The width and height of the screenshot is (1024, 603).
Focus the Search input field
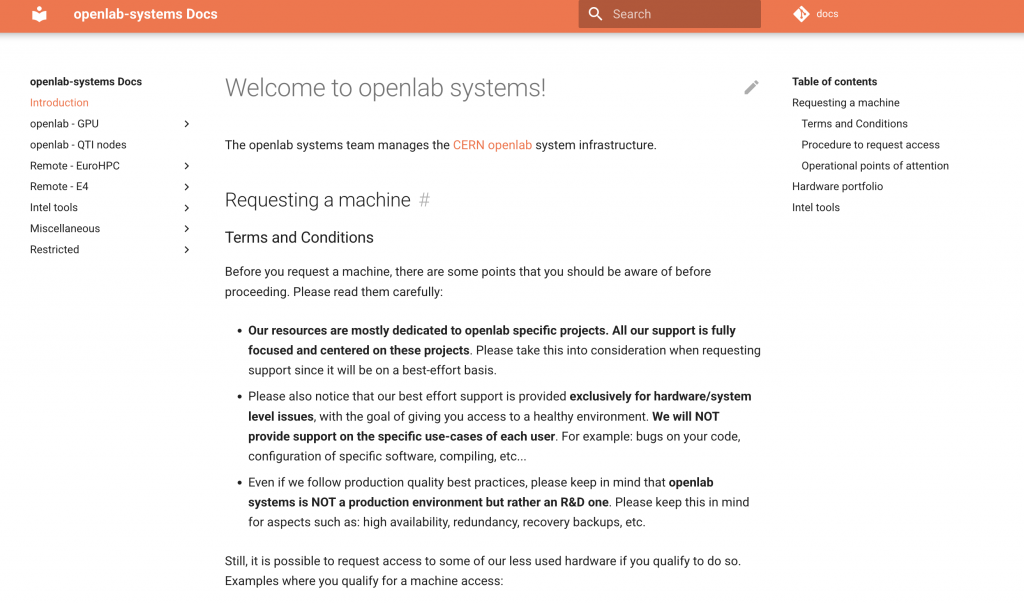(x=669, y=14)
